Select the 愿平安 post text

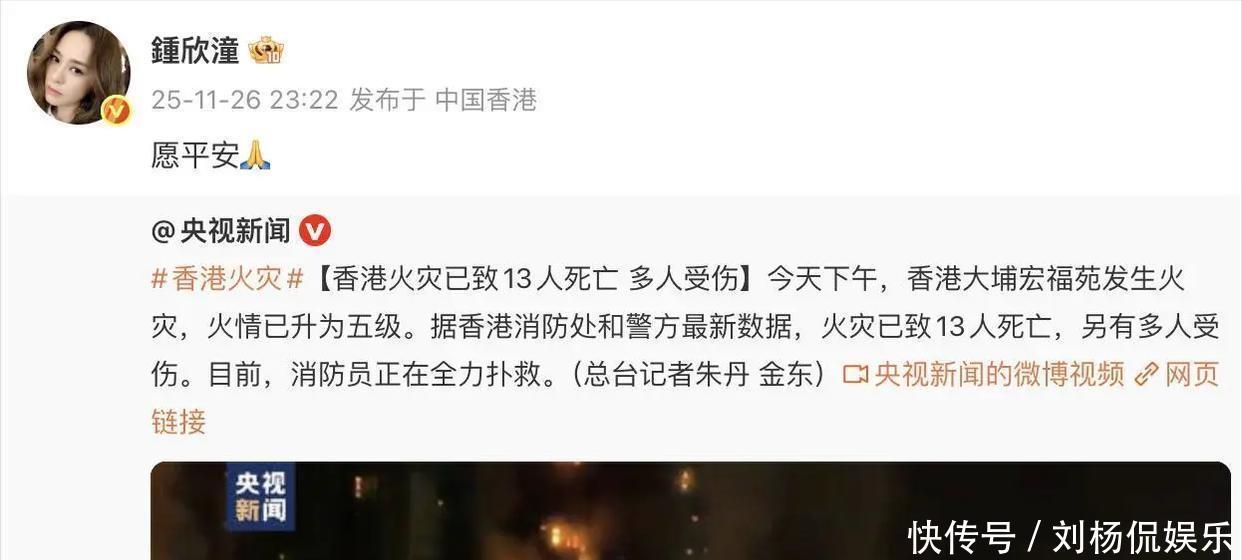click(x=195, y=155)
